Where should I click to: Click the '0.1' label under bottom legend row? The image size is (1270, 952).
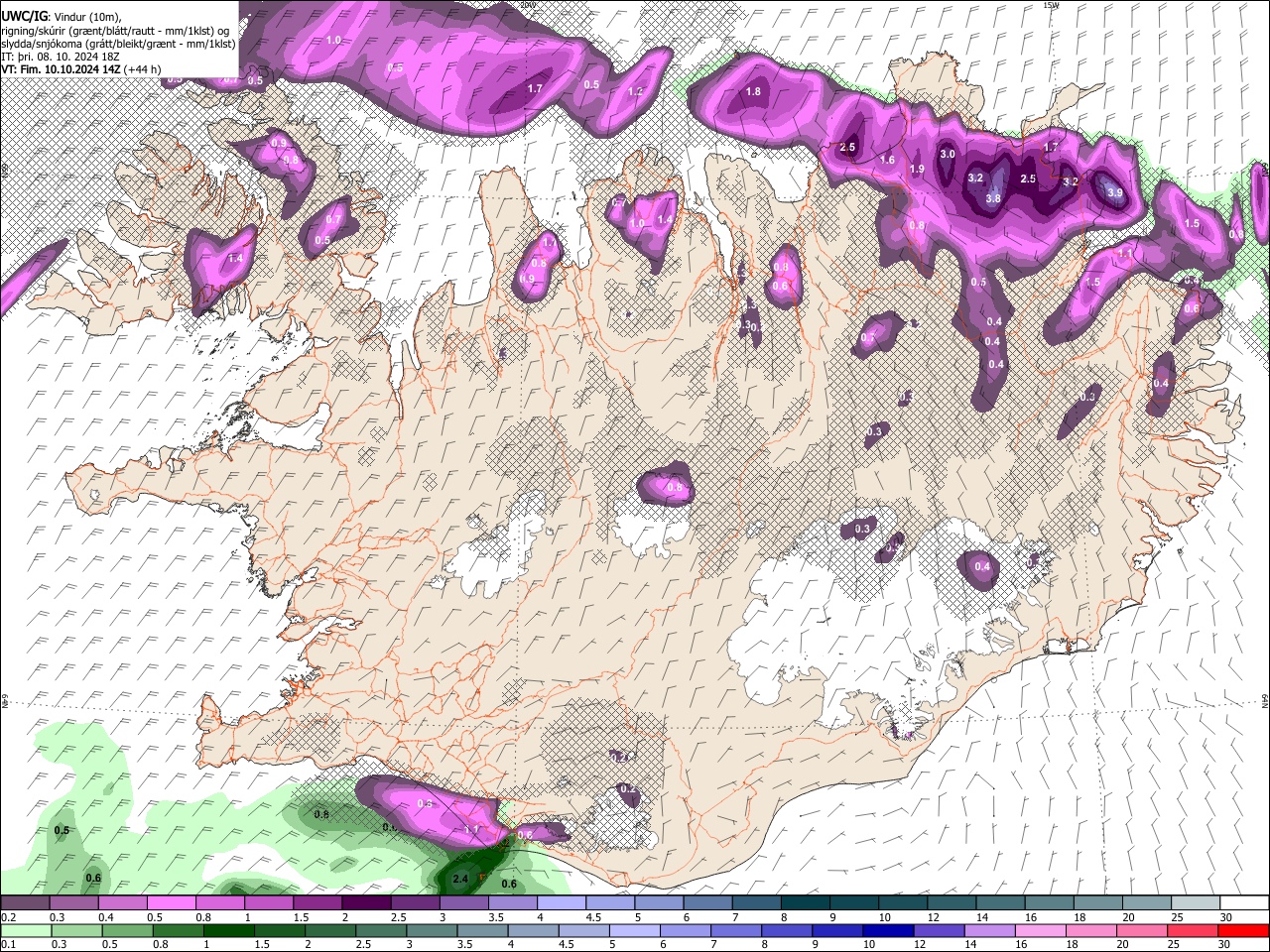coord(7,944)
